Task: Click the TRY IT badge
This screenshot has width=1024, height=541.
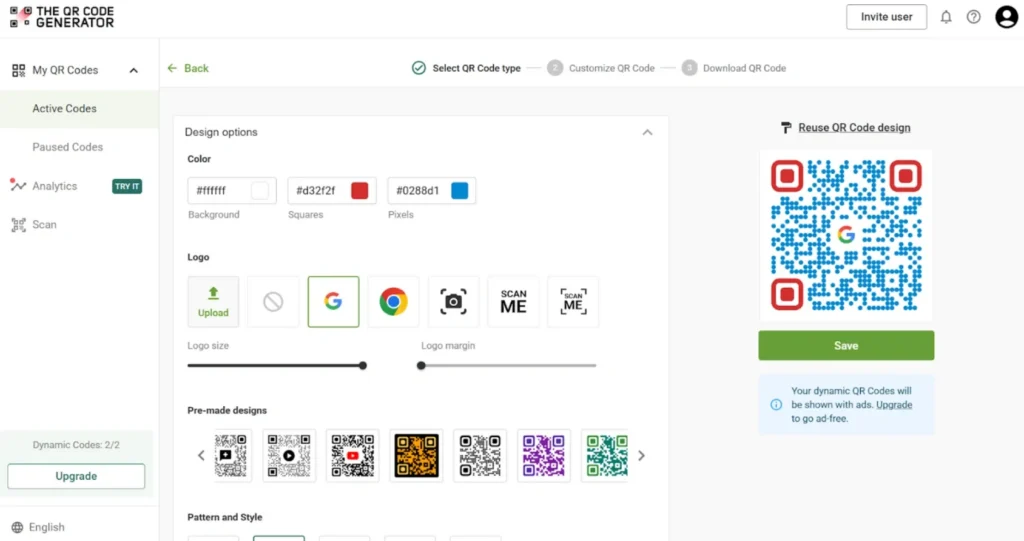Action: 127,186
